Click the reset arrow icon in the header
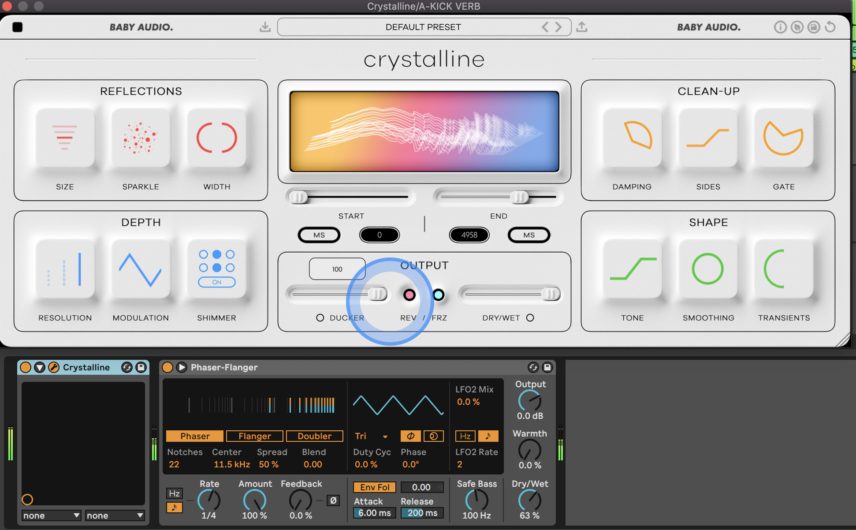Viewport: 856px width, 530px height. [830, 27]
